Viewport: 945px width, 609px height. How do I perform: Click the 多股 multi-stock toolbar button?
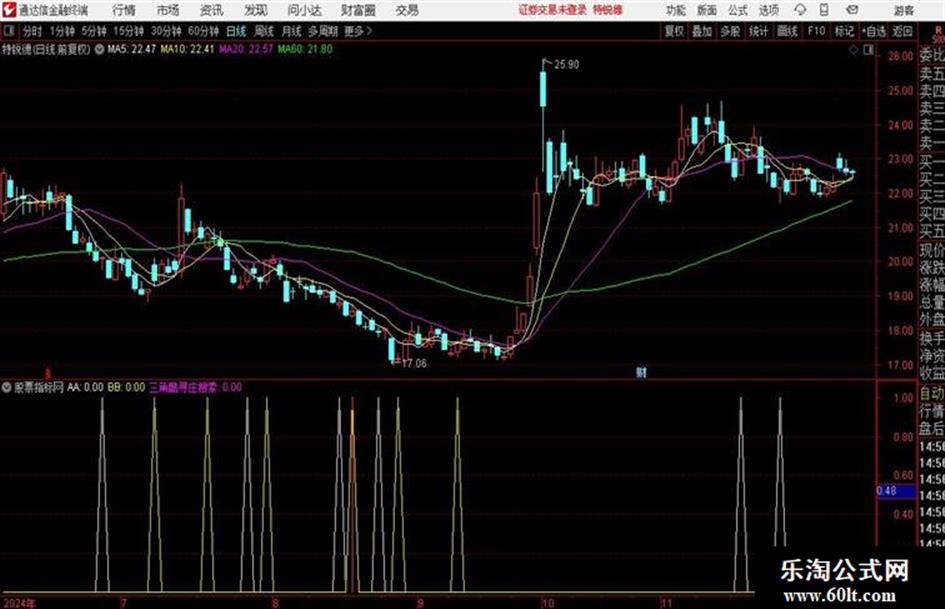(x=730, y=31)
